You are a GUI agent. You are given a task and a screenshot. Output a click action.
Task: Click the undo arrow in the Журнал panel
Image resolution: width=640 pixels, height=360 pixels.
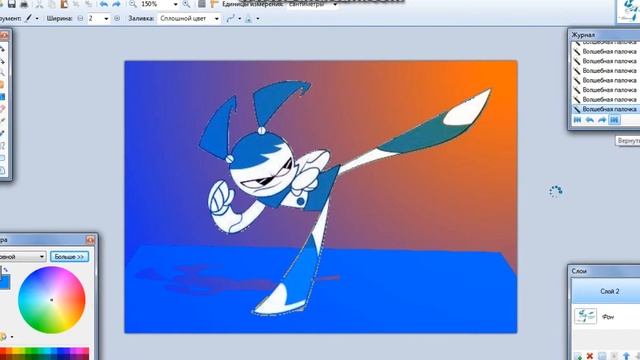click(590, 120)
